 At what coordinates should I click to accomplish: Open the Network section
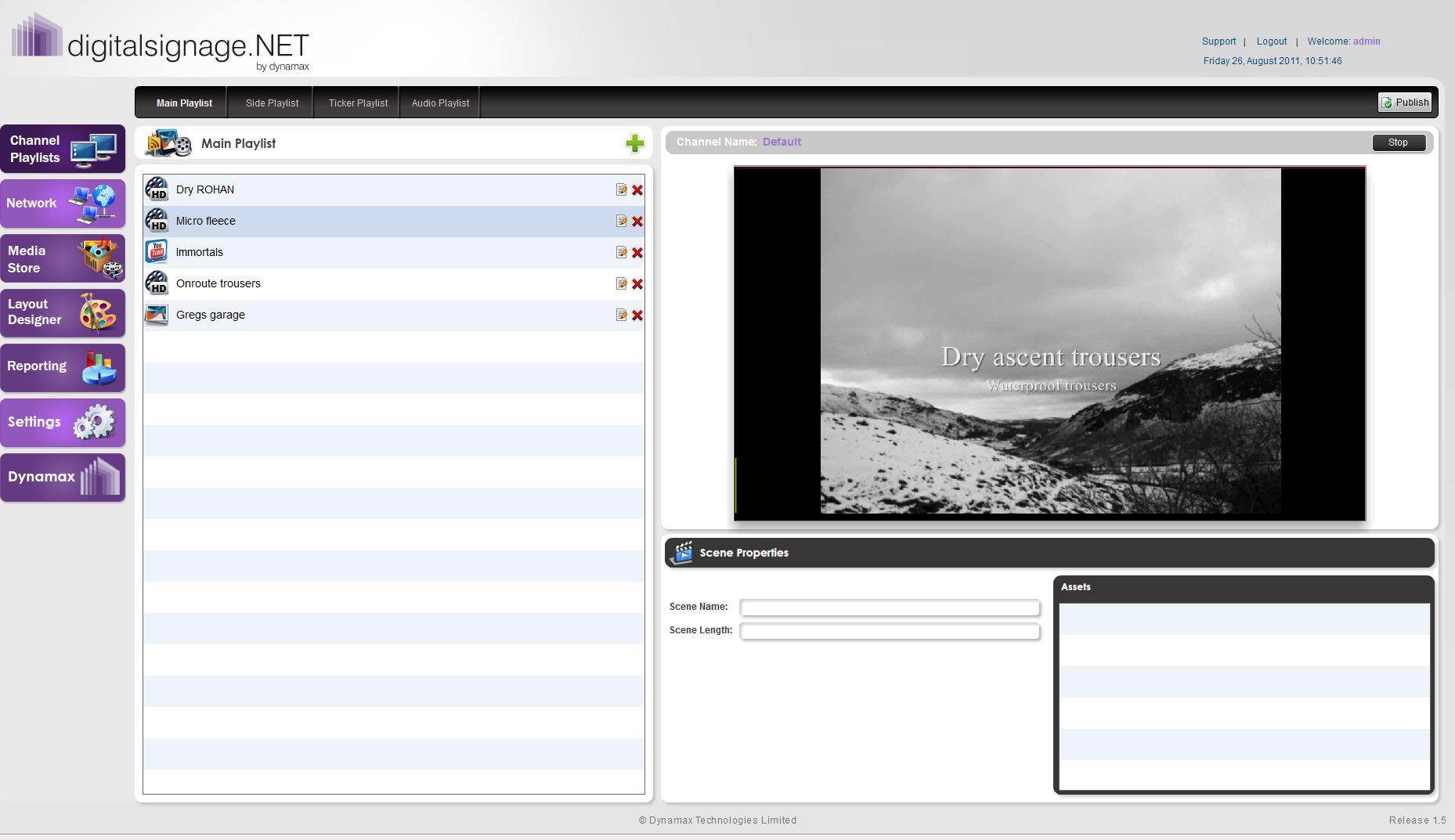[63, 204]
